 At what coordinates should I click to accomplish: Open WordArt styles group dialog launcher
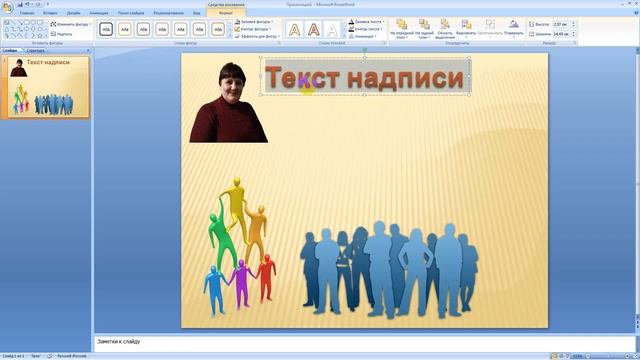coord(384,43)
